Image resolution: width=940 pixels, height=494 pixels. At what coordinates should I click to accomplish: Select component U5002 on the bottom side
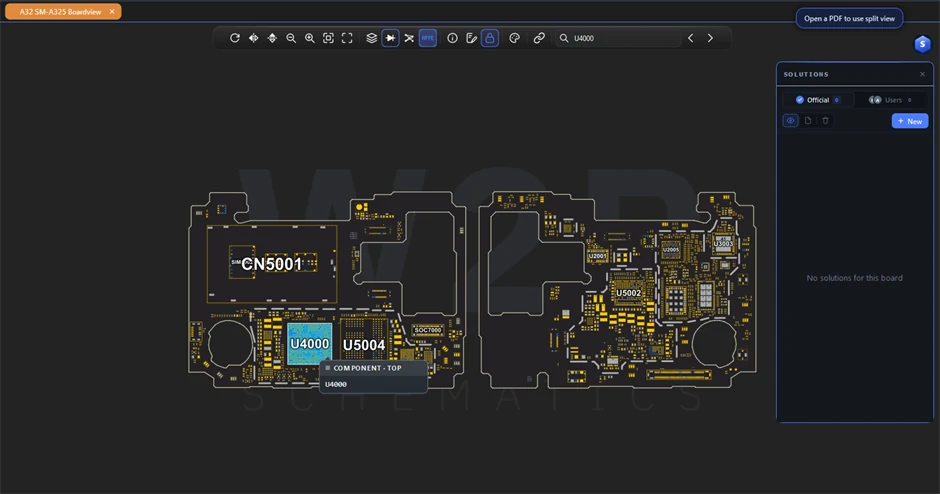click(629, 293)
